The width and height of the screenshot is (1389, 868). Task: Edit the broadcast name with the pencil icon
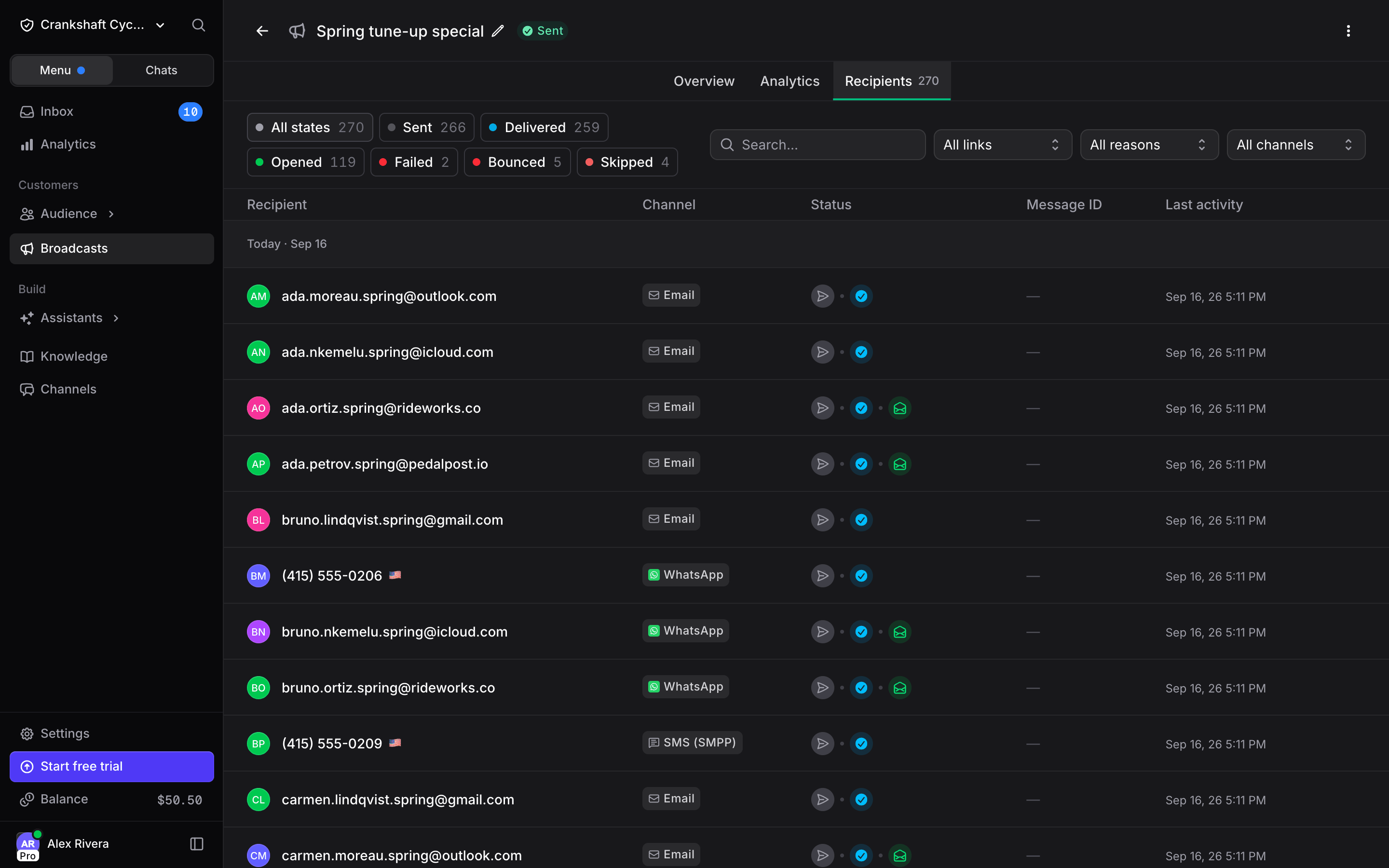498,31
